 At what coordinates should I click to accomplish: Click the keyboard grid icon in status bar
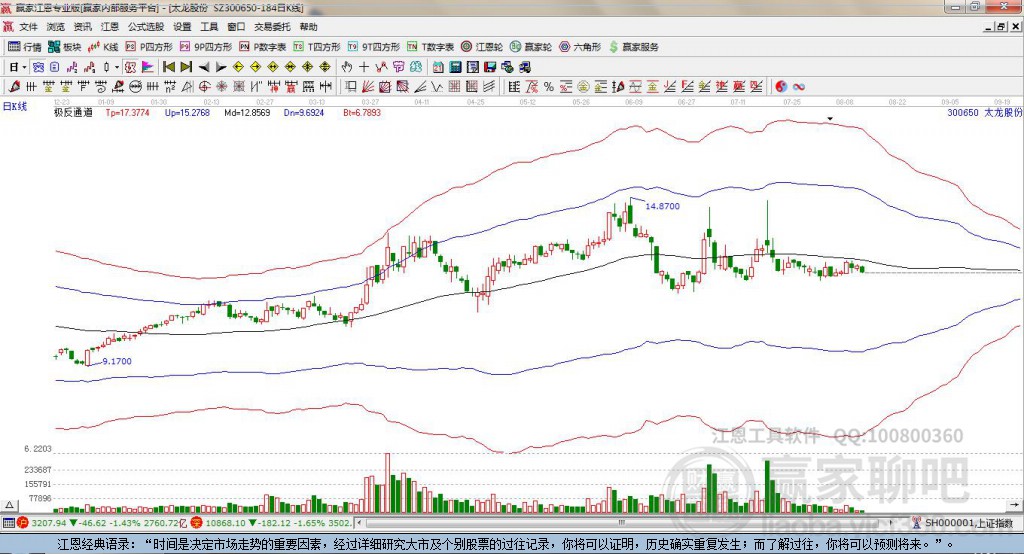point(8,523)
